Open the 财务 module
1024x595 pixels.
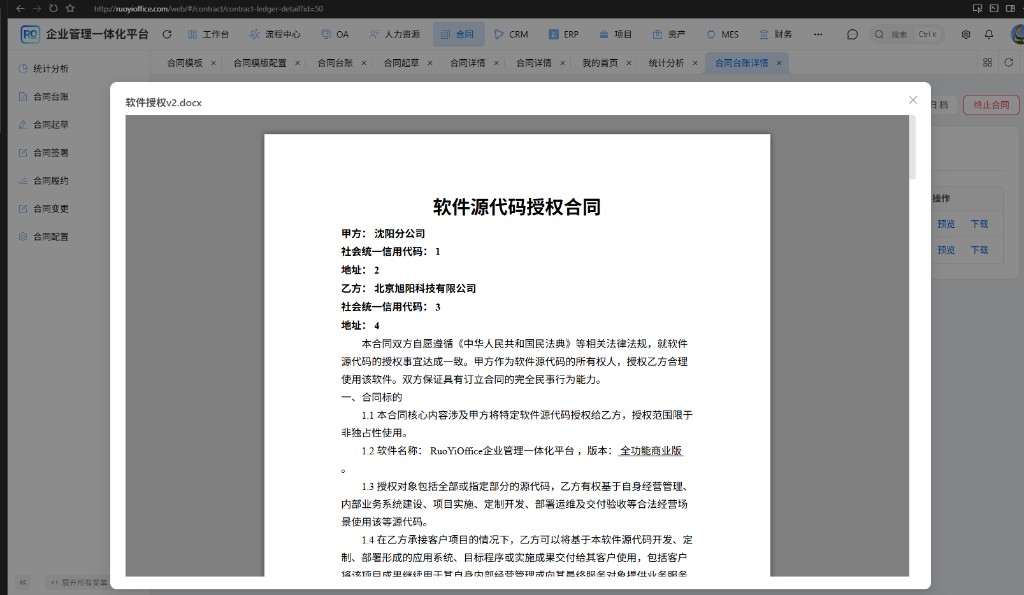[775, 34]
